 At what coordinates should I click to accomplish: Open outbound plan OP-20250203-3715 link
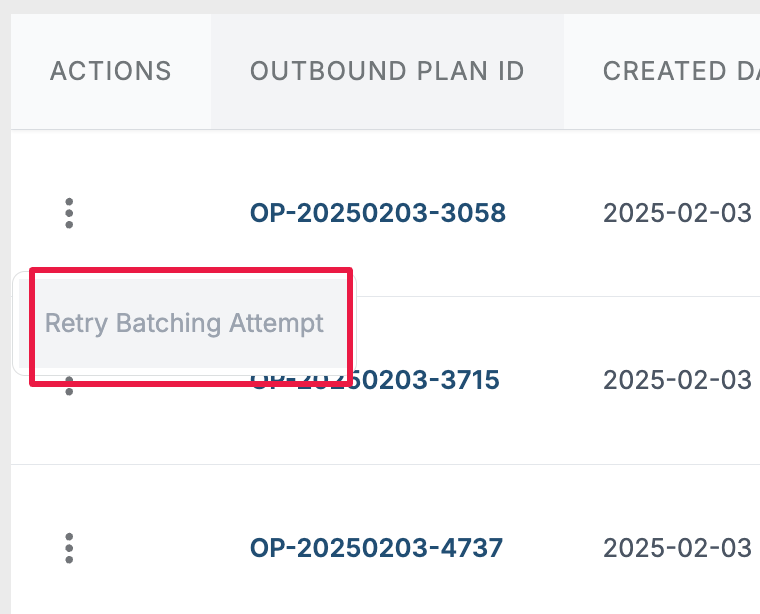point(430,381)
